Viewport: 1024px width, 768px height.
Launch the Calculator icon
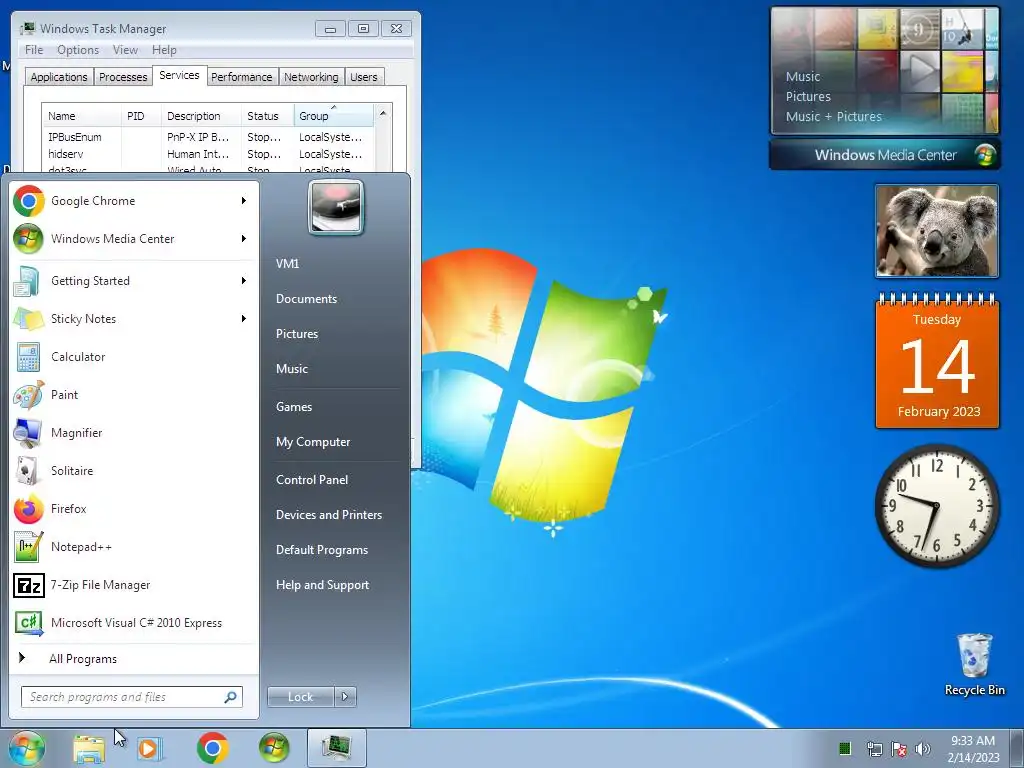tap(28, 357)
